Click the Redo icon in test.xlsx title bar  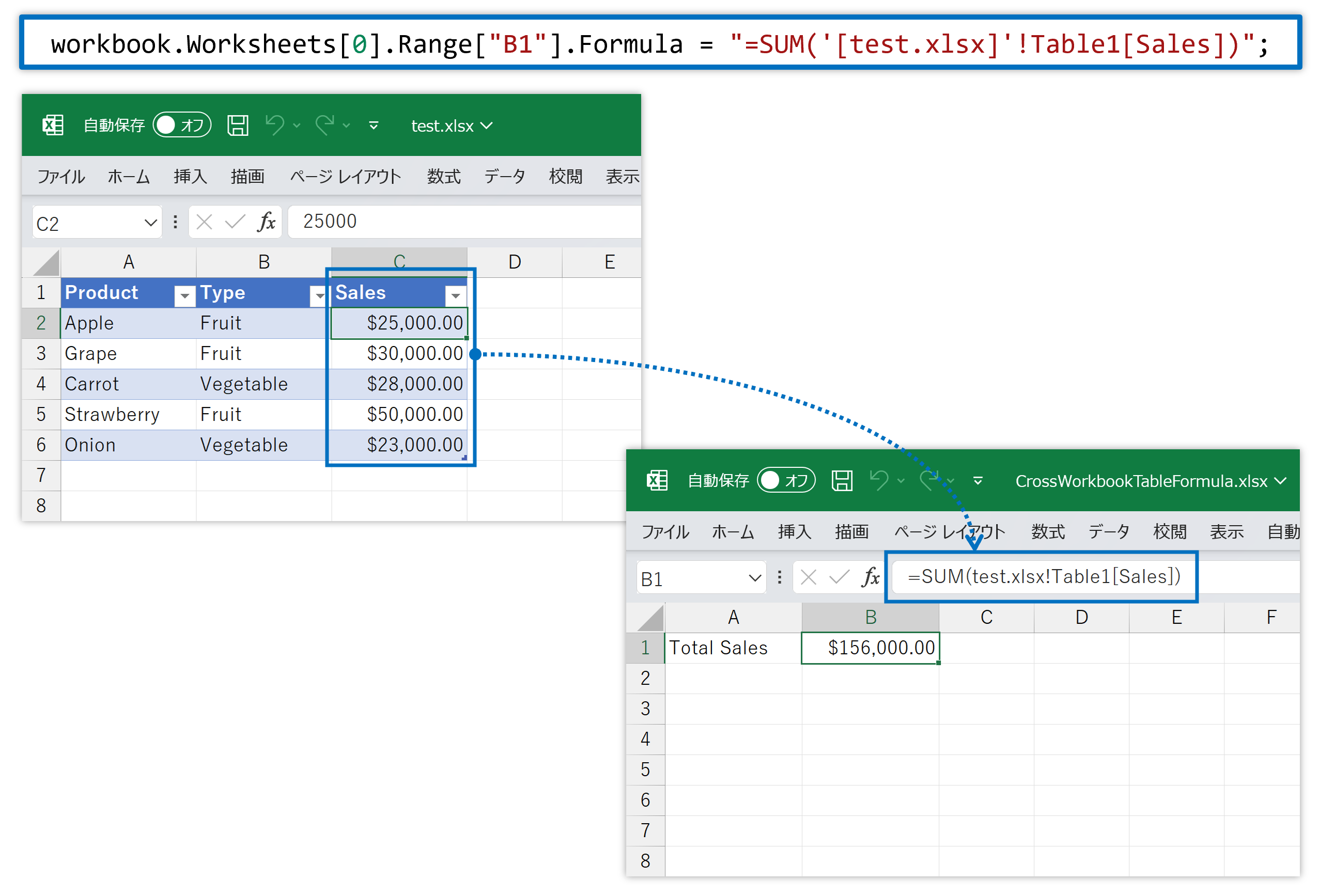tap(325, 125)
